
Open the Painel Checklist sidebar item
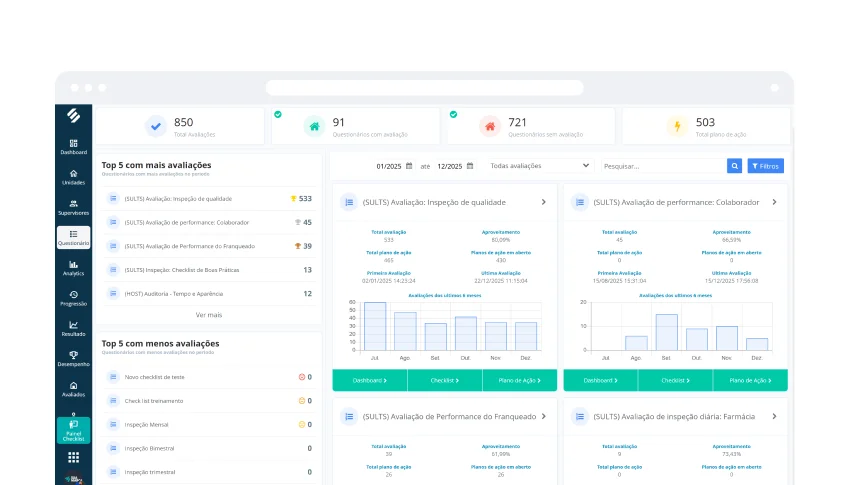click(x=73, y=430)
